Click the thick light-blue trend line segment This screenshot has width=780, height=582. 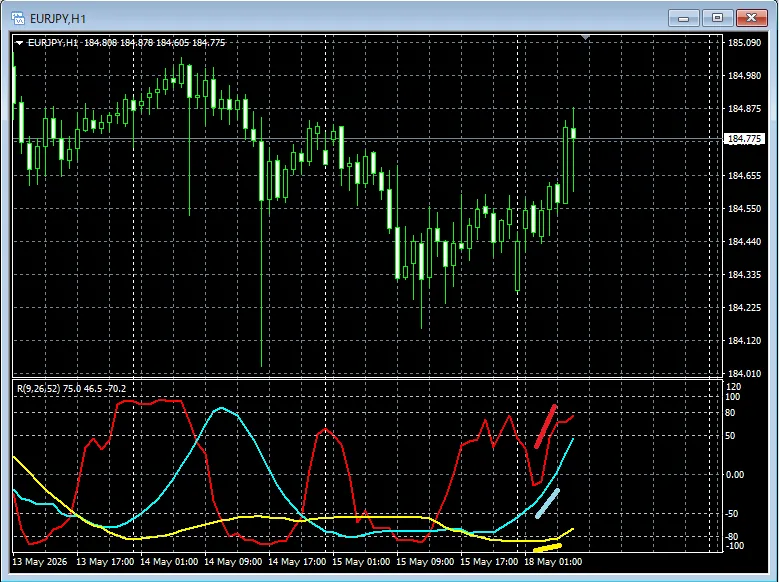click(x=547, y=504)
